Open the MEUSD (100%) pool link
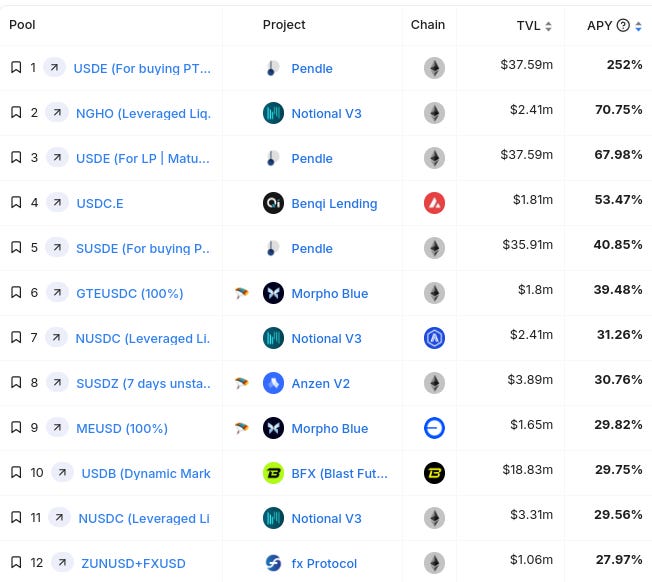This screenshot has width=652, height=582. [x=122, y=429]
